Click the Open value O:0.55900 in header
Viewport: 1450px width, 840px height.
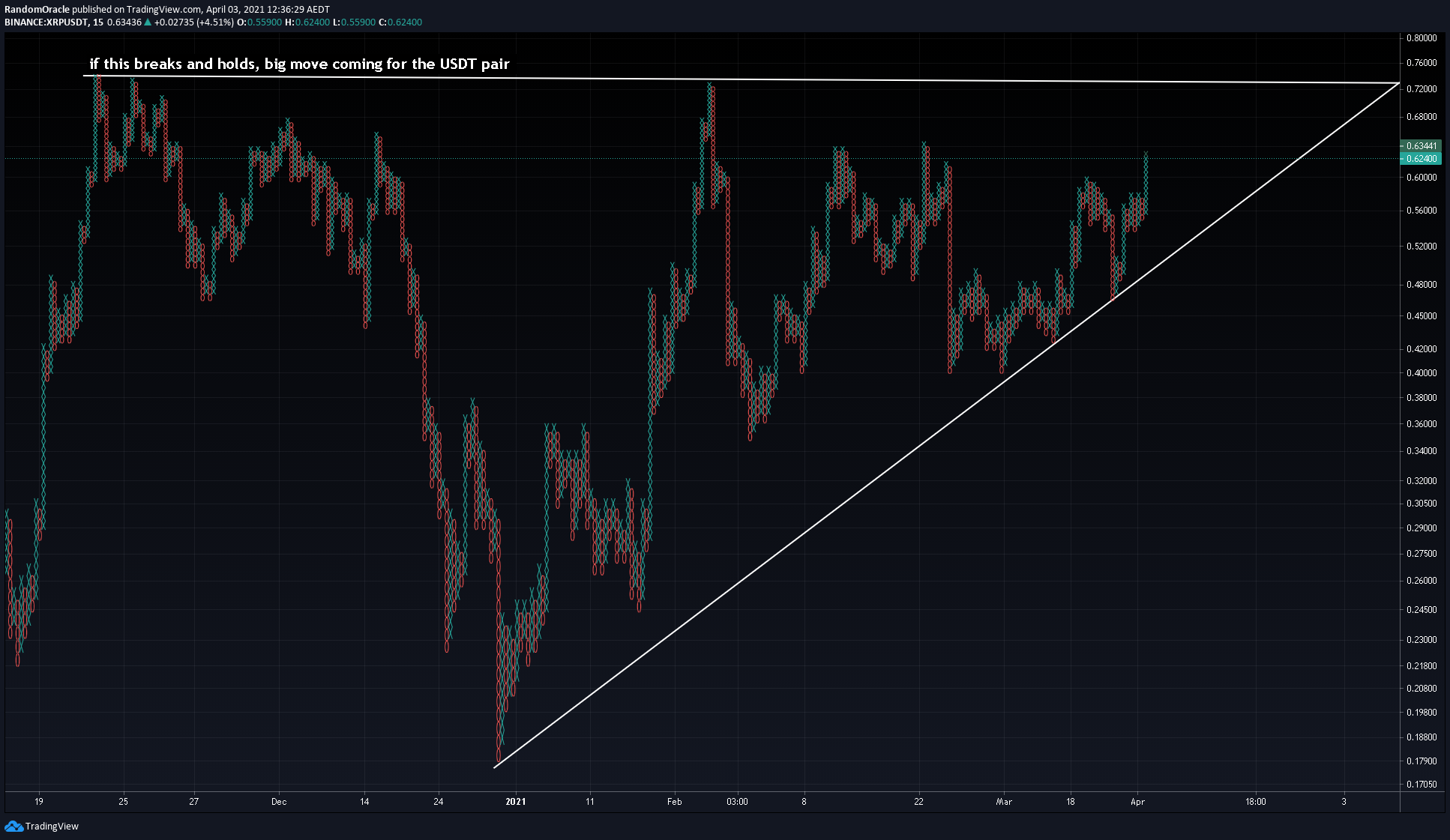click(259, 22)
